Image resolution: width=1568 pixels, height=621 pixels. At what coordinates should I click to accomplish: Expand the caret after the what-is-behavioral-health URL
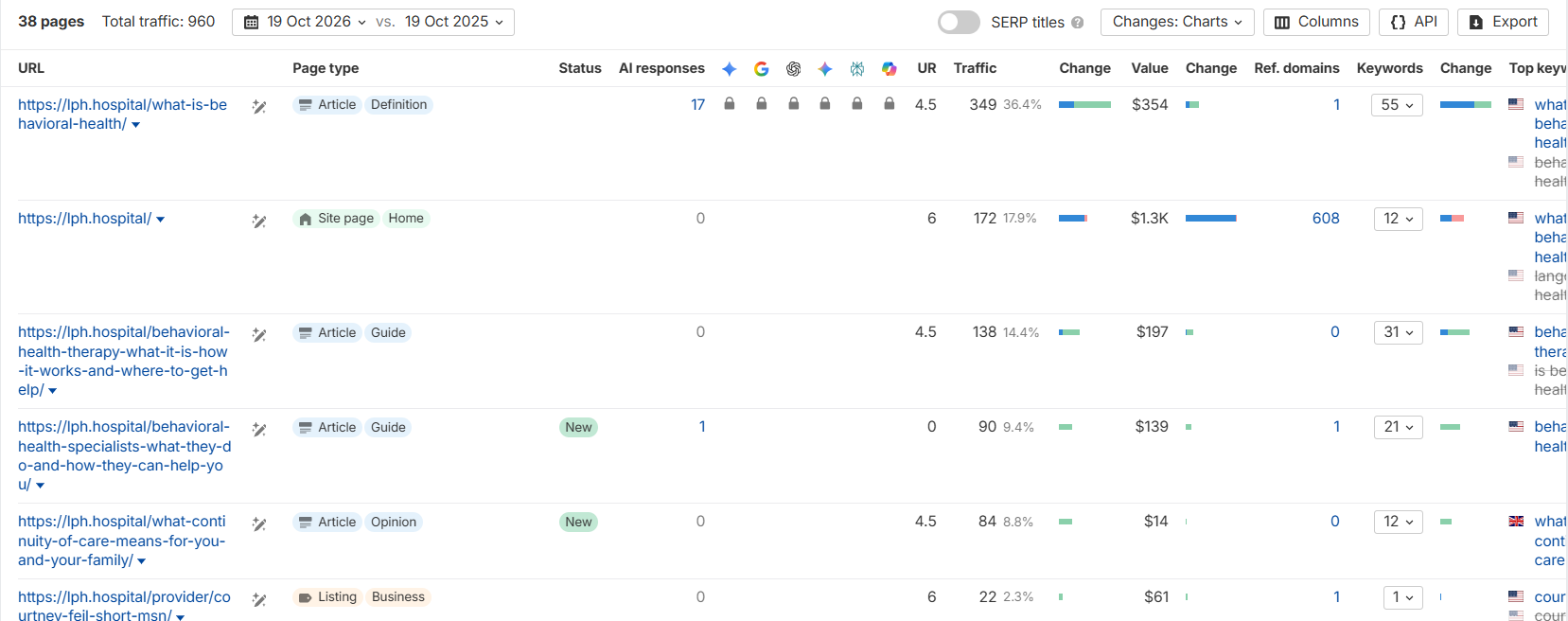(x=136, y=125)
